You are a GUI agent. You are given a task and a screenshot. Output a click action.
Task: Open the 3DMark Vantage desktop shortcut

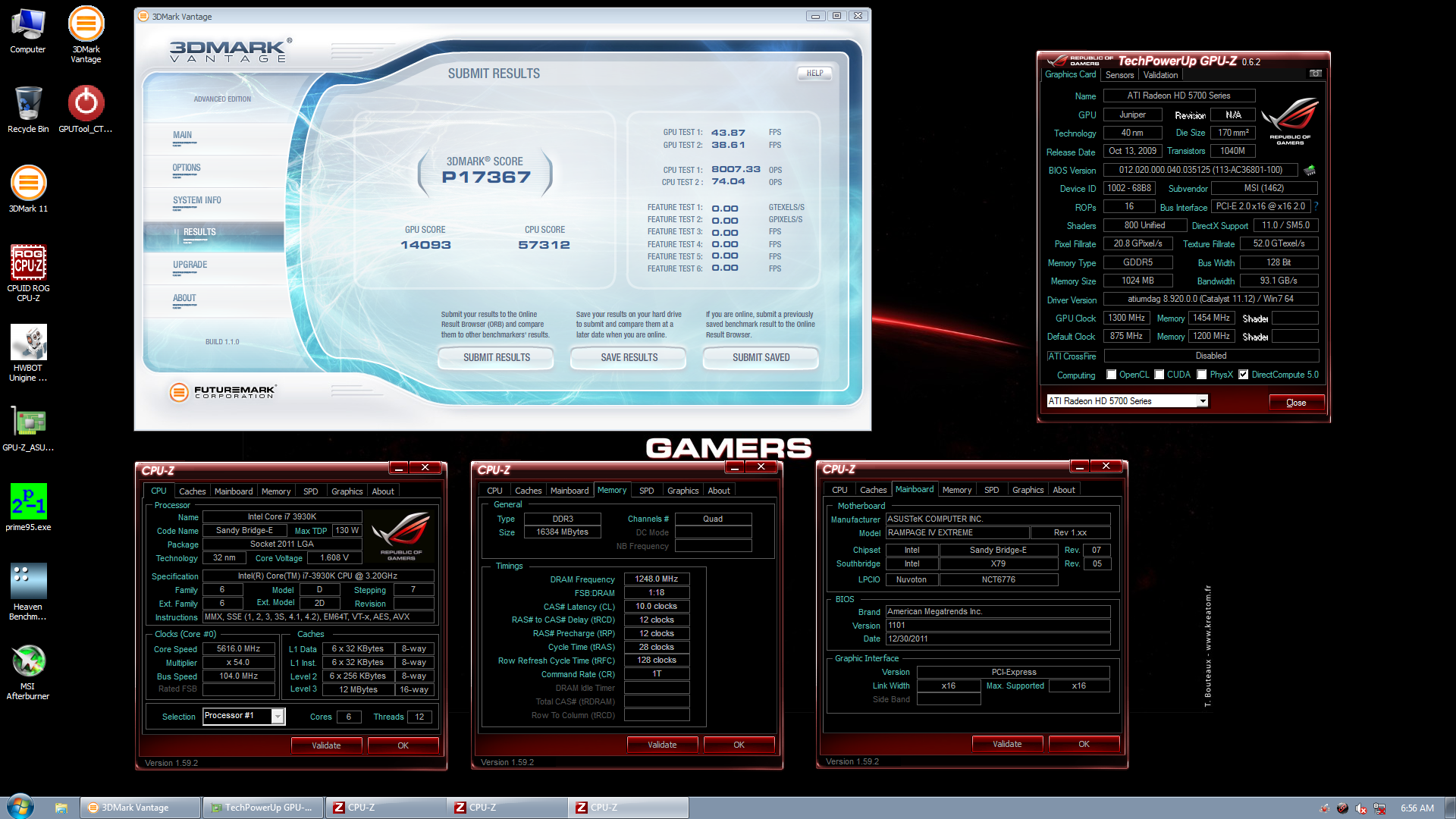[86, 34]
